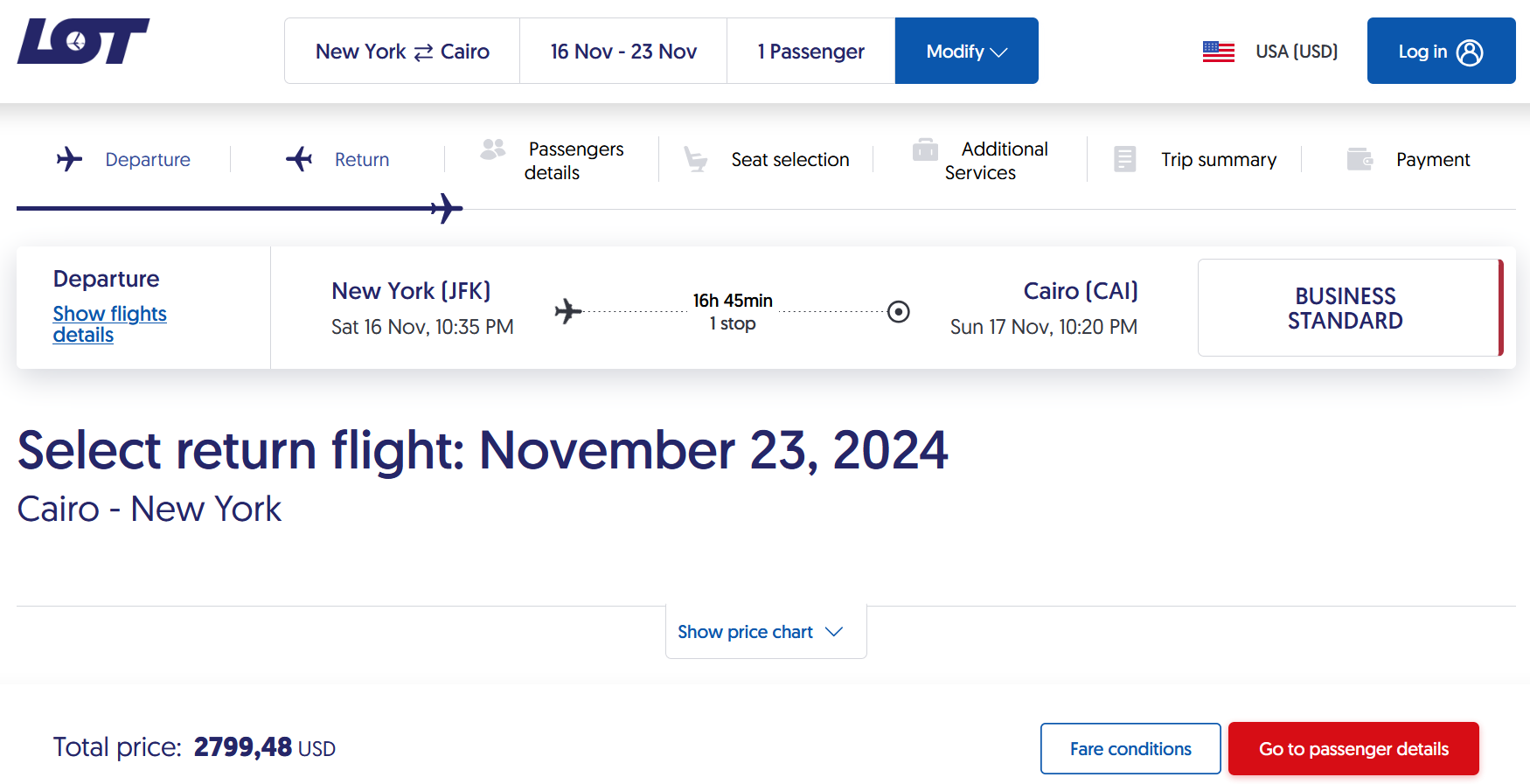Go to the Departure step tab
The width and height of the screenshot is (1530, 784).
click(123, 159)
